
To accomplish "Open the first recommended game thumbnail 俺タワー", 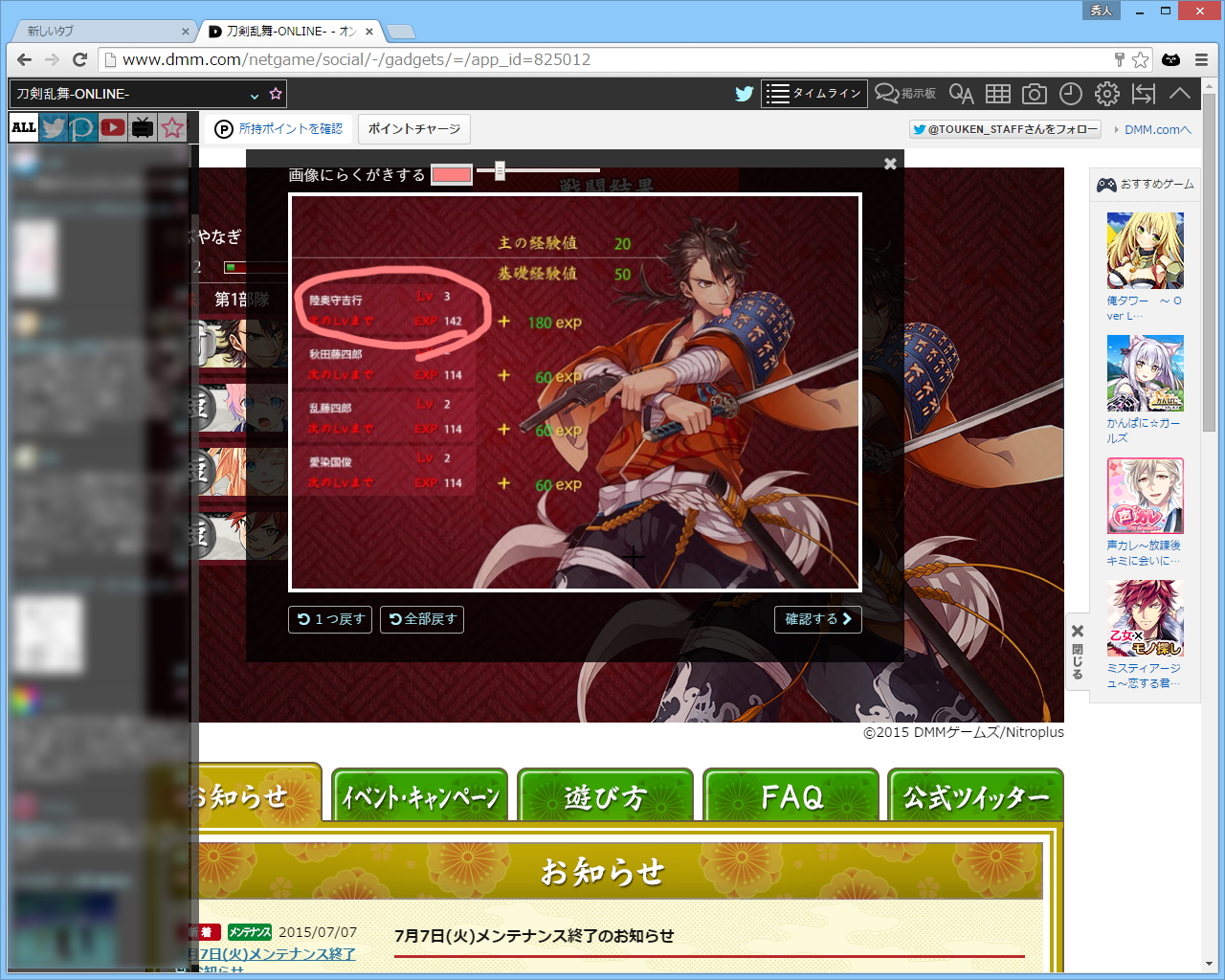I will pyautogui.click(x=1146, y=251).
